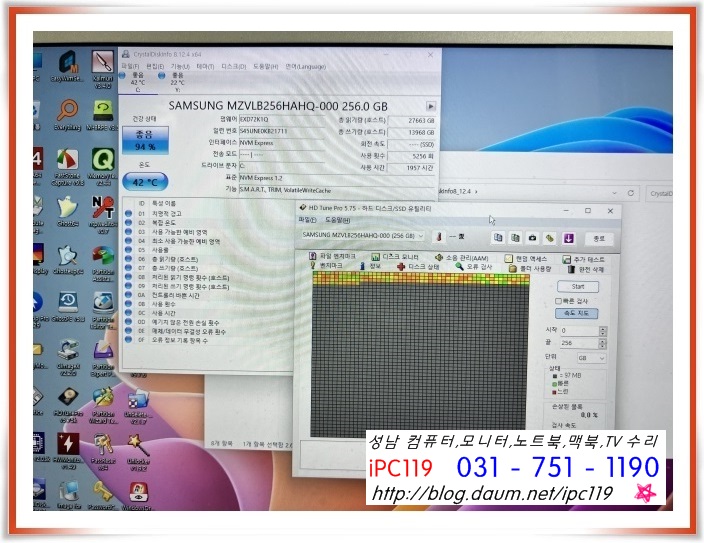The width and height of the screenshot is (704, 543).
Task: Open the GhostPE clock-drive shortcut
Action: (68, 308)
